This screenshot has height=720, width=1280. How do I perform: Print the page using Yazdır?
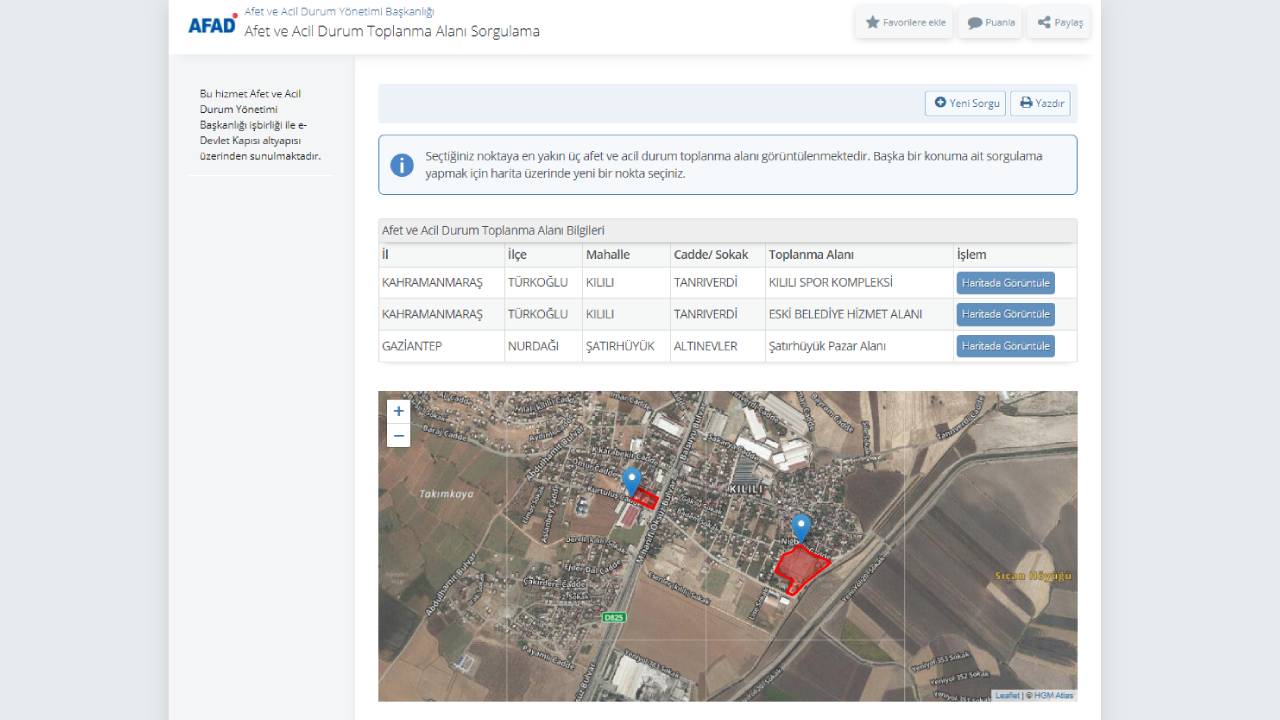pos(1041,103)
